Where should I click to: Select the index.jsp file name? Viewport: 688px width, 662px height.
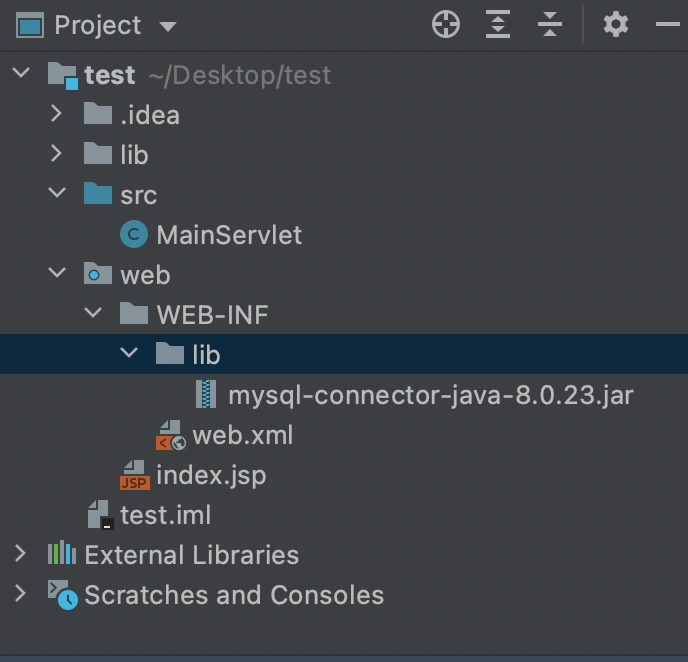pyautogui.click(x=211, y=476)
